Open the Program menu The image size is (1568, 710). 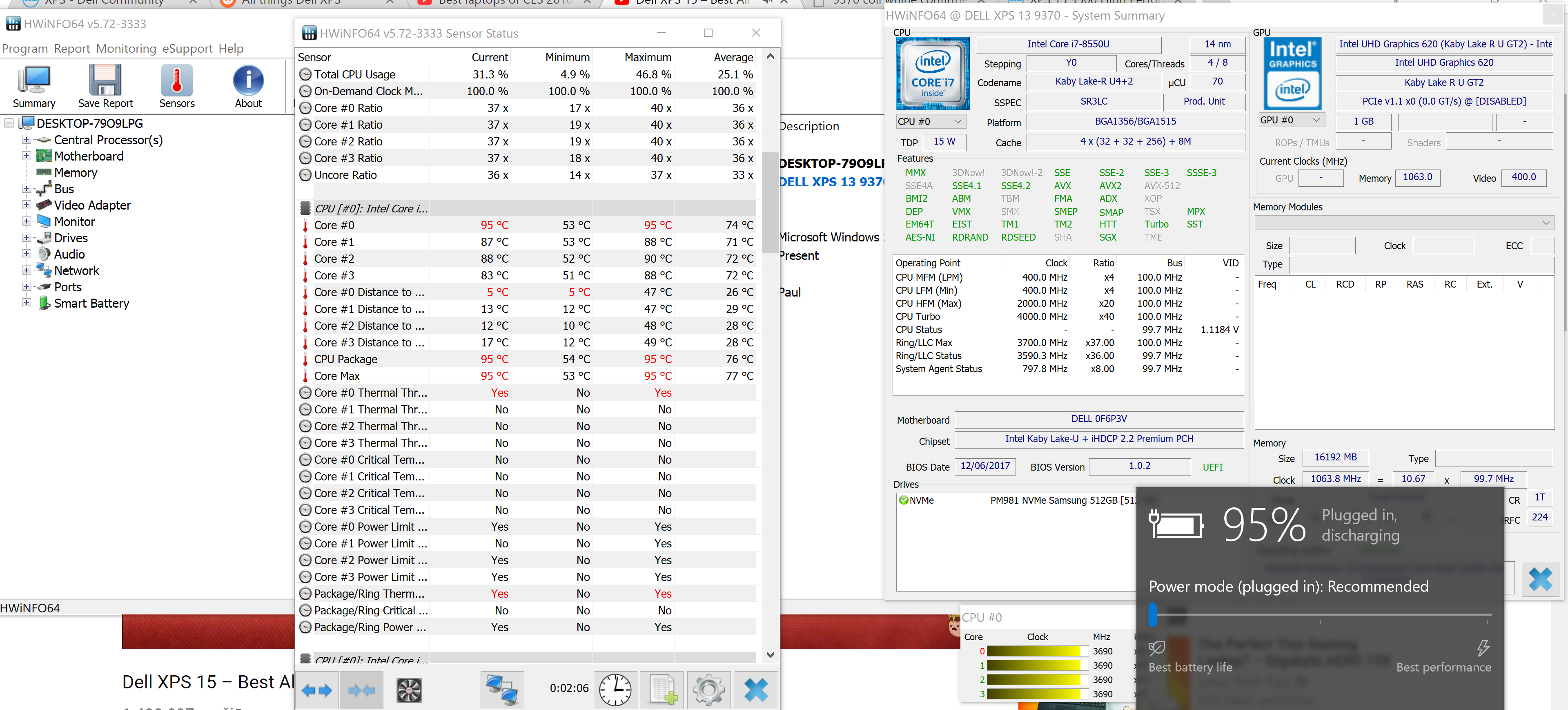[x=25, y=48]
